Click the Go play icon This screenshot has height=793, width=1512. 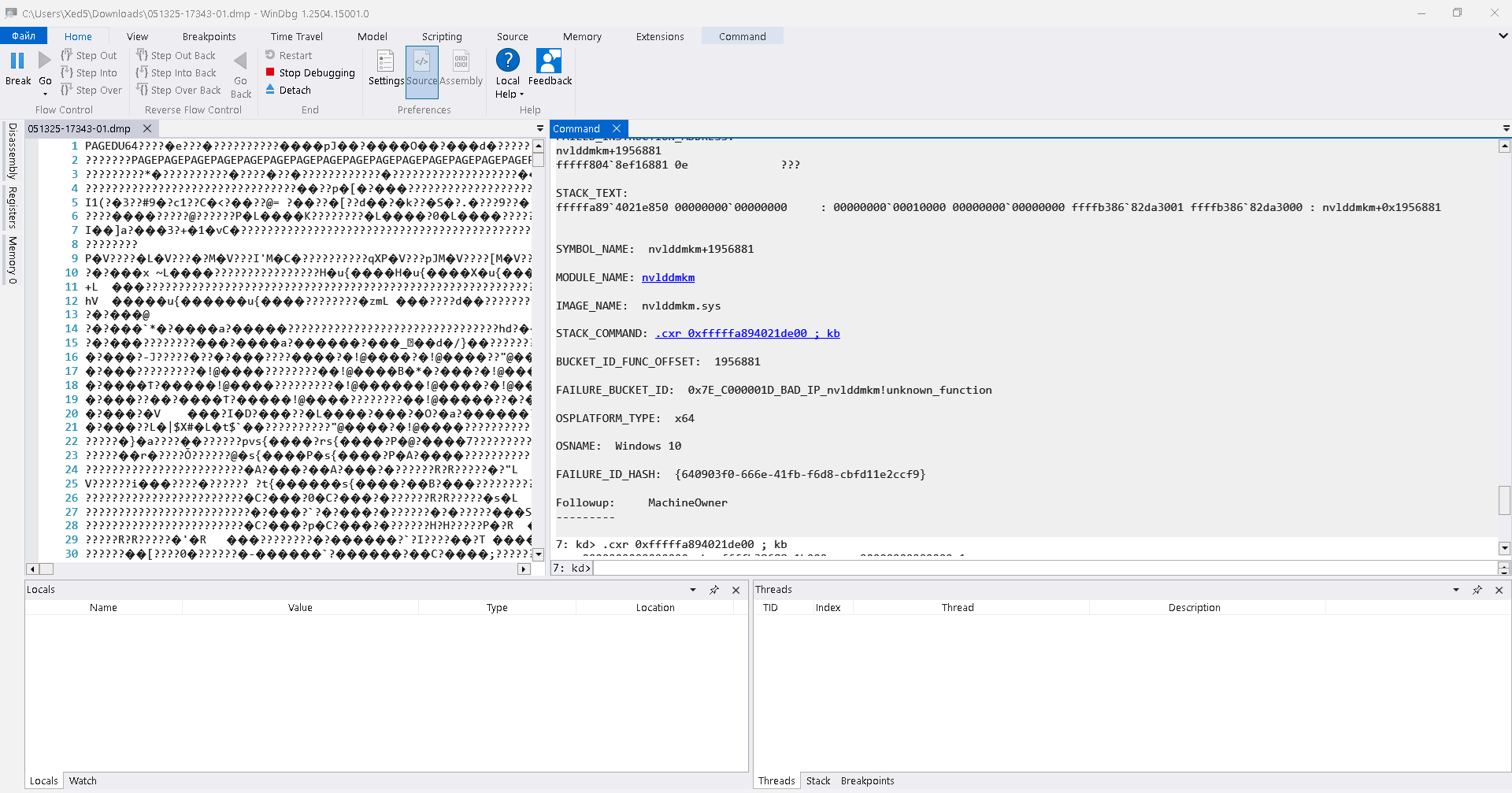coord(45,61)
